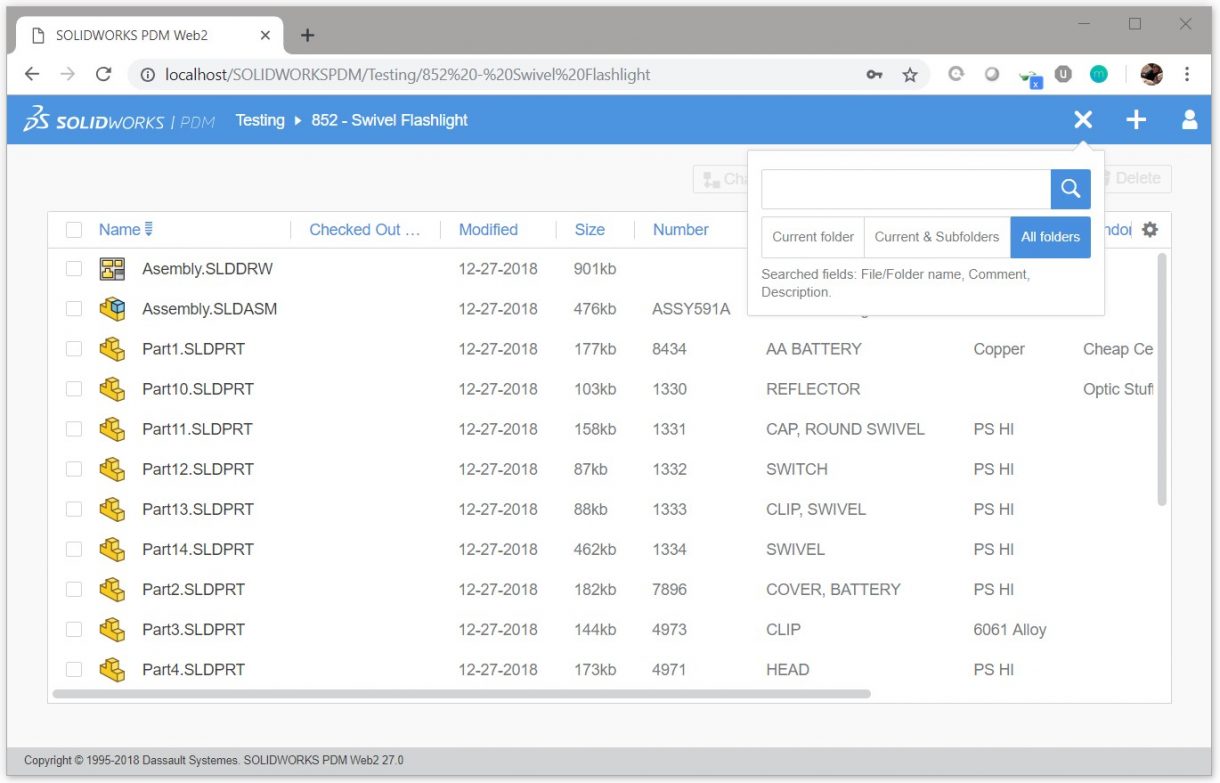Reload the page with refresh icon

(103, 74)
